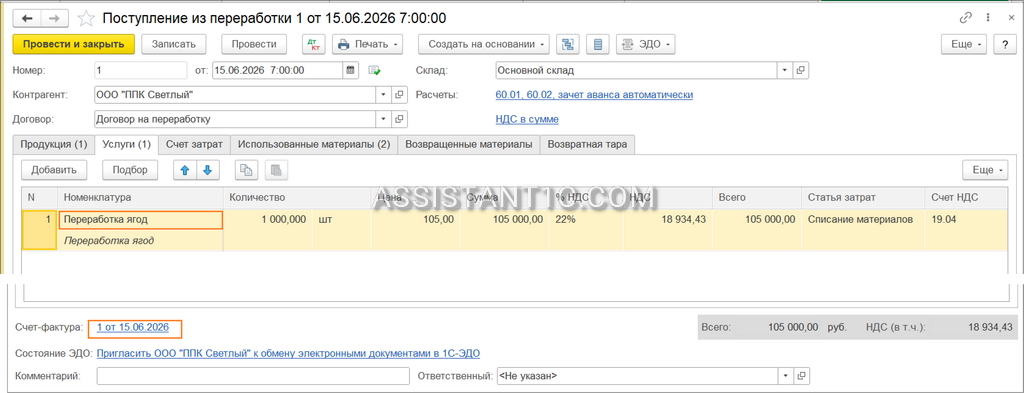
Task: Expand the Печать dropdown menu
Action: point(368,44)
